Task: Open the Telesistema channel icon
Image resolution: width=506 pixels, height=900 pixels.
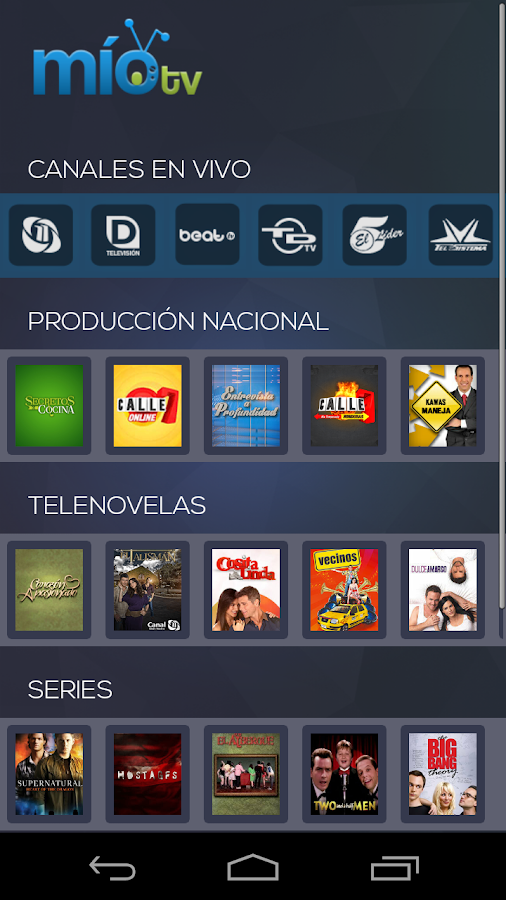Action: [460, 235]
